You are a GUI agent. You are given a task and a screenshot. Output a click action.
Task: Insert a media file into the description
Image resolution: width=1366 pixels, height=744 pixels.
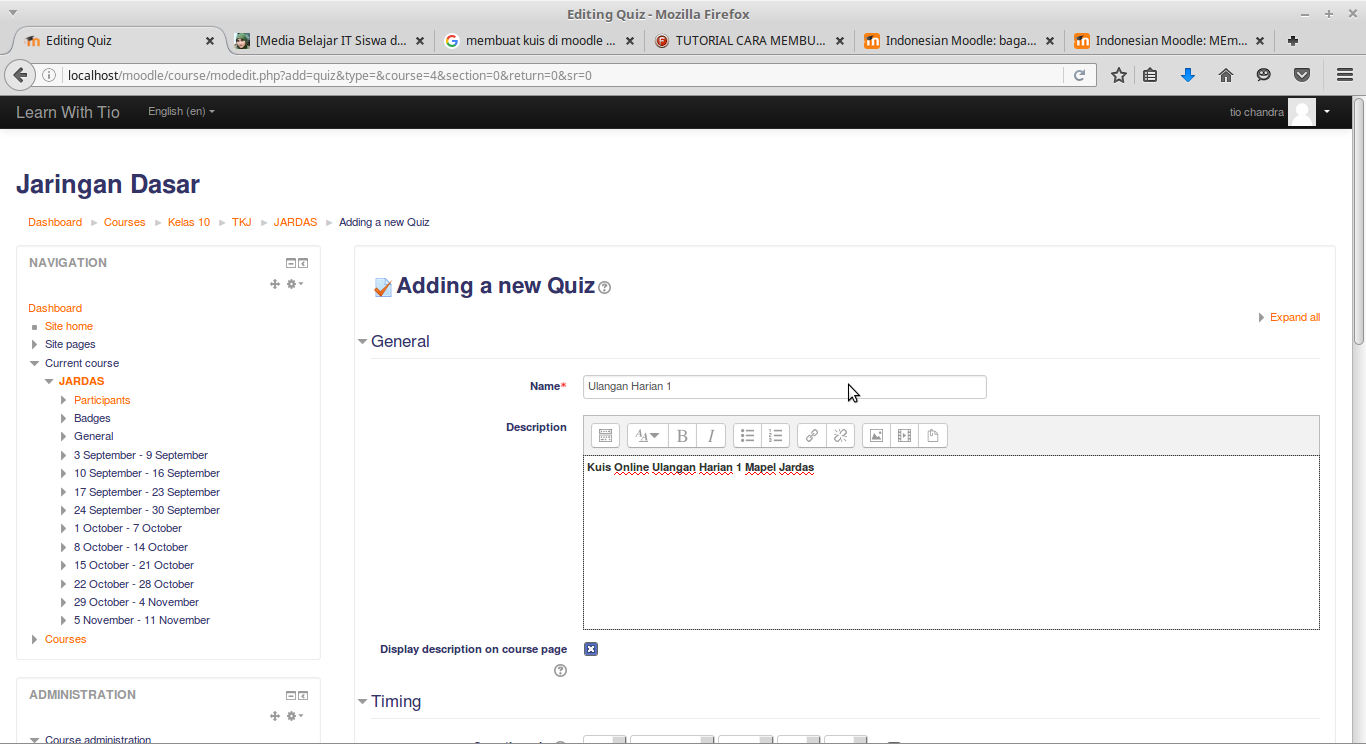(904, 435)
